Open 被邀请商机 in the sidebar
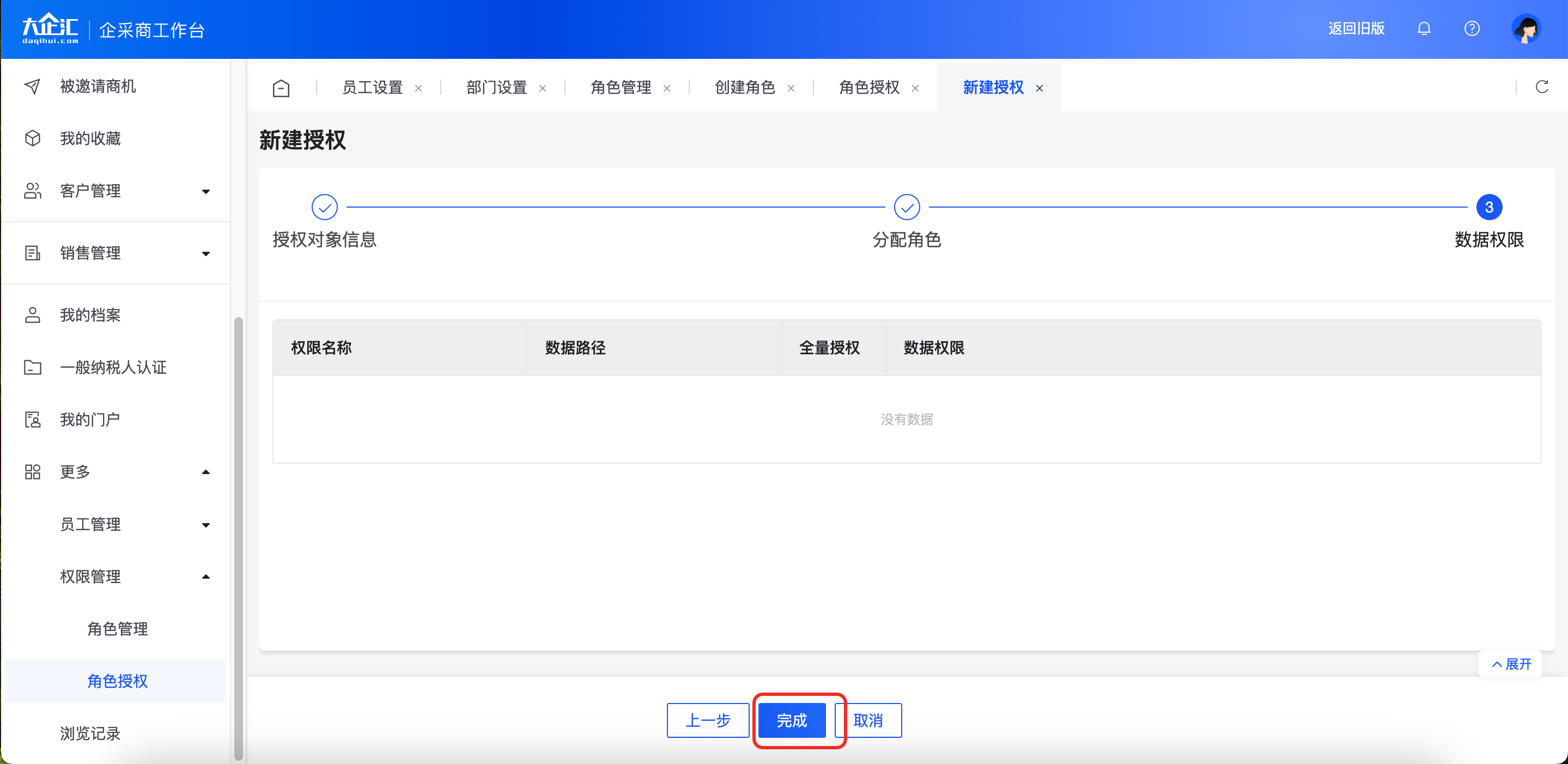The height and width of the screenshot is (764, 1568). (98, 87)
